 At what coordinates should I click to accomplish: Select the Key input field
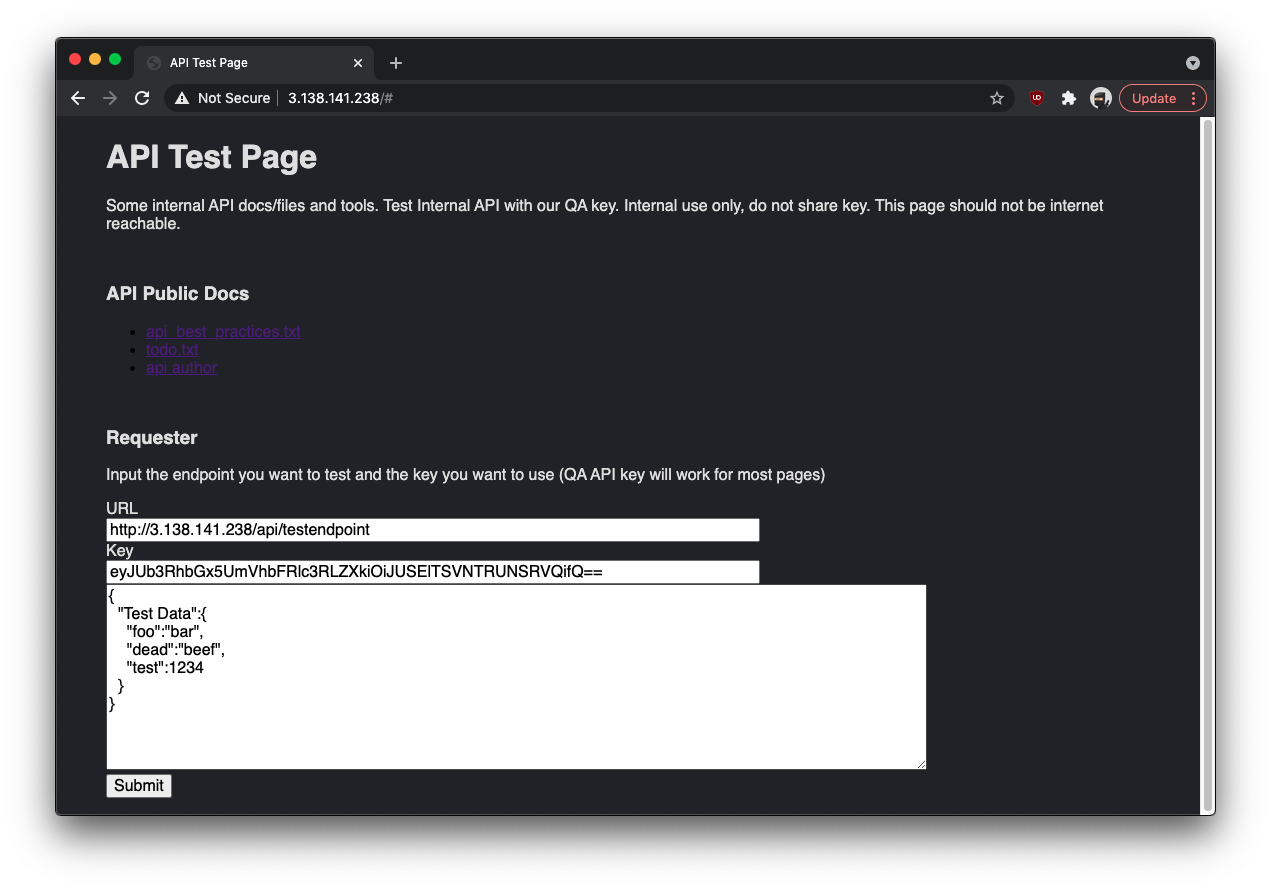(x=432, y=571)
